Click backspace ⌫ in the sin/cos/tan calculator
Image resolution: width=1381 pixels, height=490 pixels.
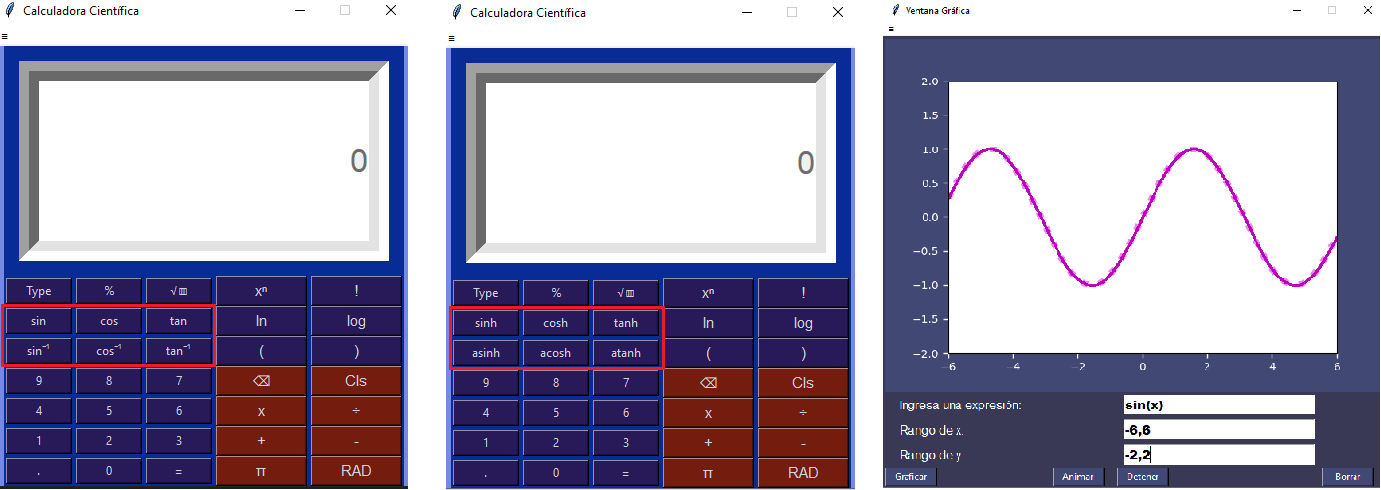coord(261,381)
